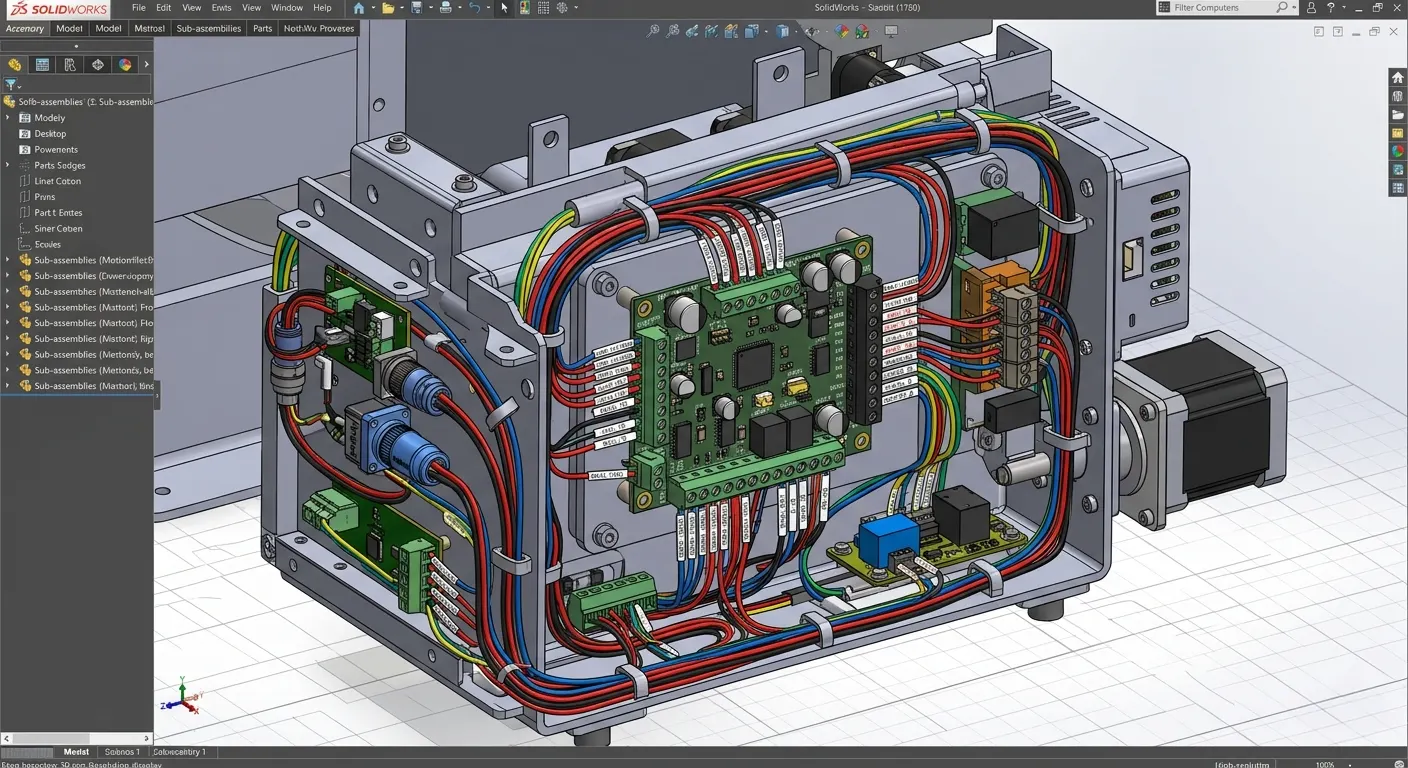Switch to the Mstrosl ribbon tab
The width and height of the screenshot is (1408, 768).
click(x=149, y=28)
